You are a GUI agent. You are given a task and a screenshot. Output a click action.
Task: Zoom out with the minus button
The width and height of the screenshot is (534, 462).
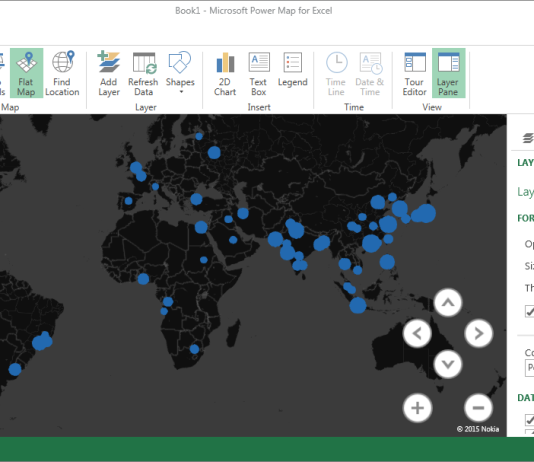click(478, 408)
